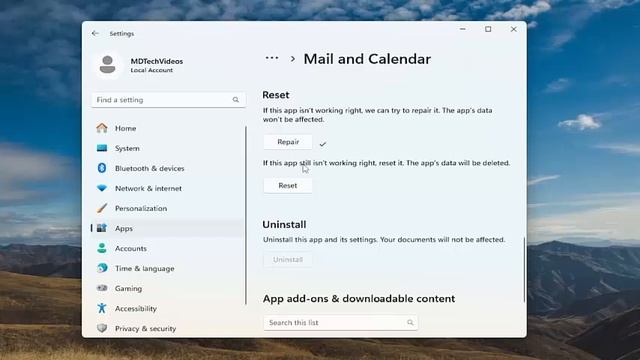Click the Home house icon
Screen dimensions: 640x360
(102, 128)
